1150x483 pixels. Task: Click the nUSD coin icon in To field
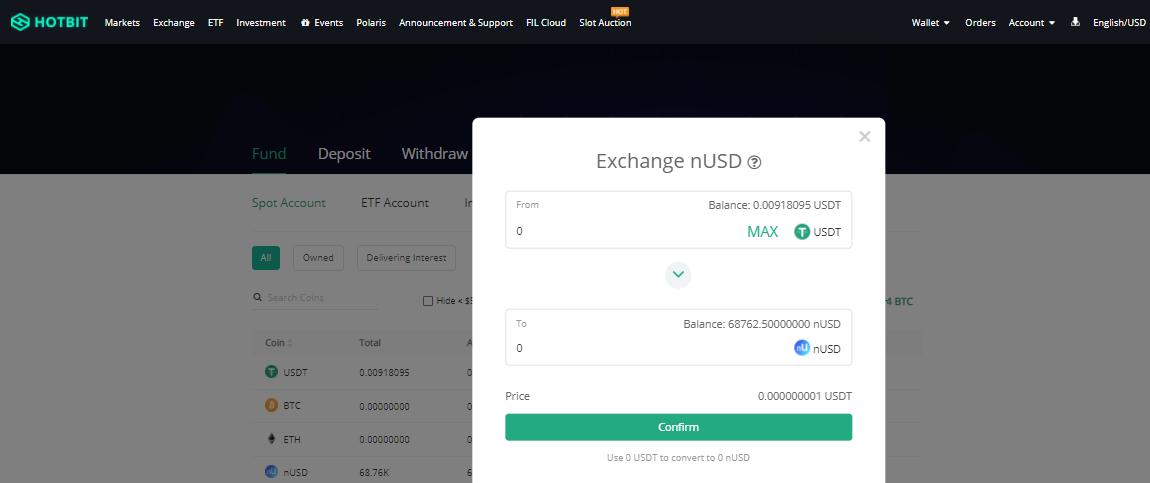click(x=802, y=348)
